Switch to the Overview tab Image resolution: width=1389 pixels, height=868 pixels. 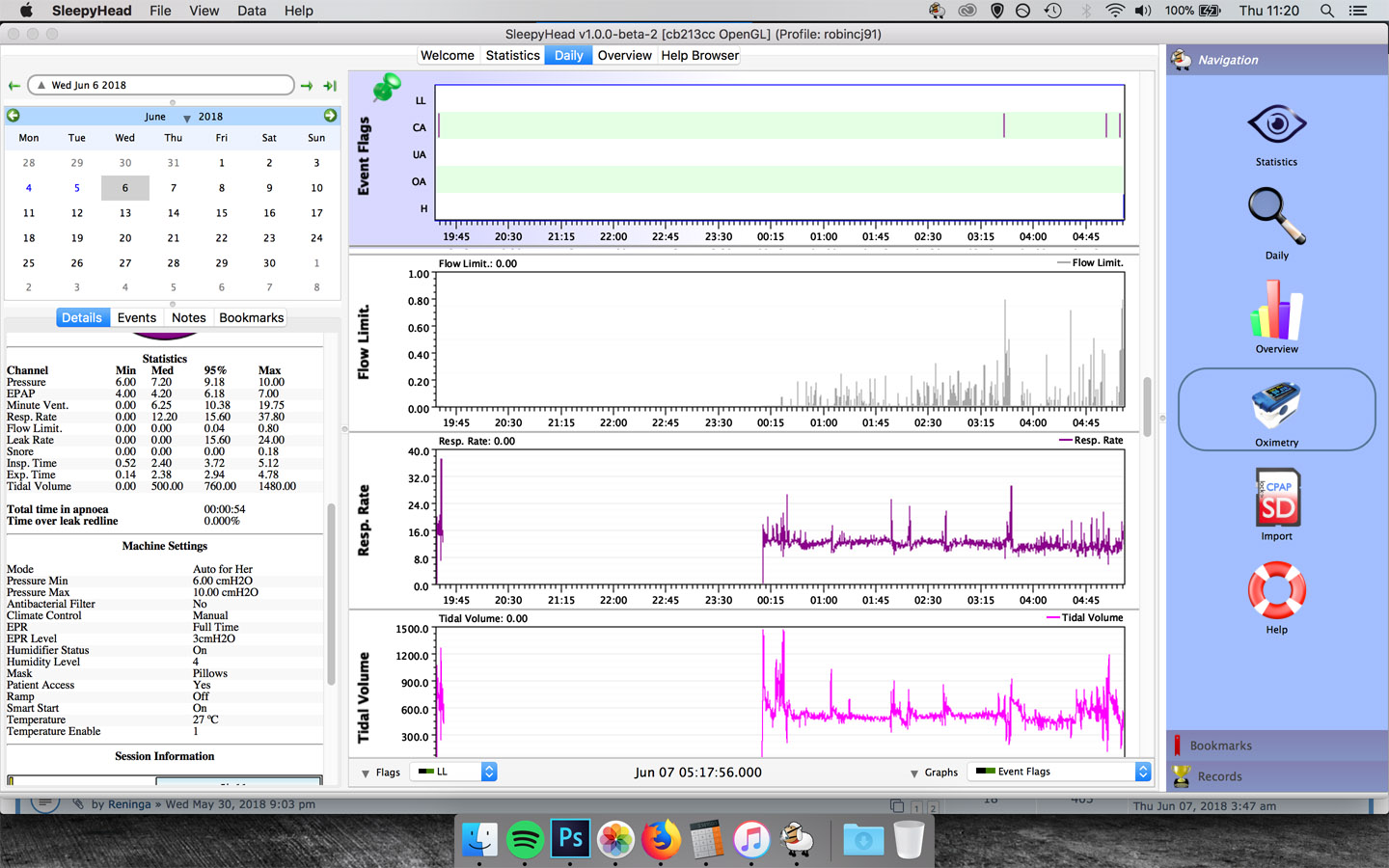tap(625, 55)
